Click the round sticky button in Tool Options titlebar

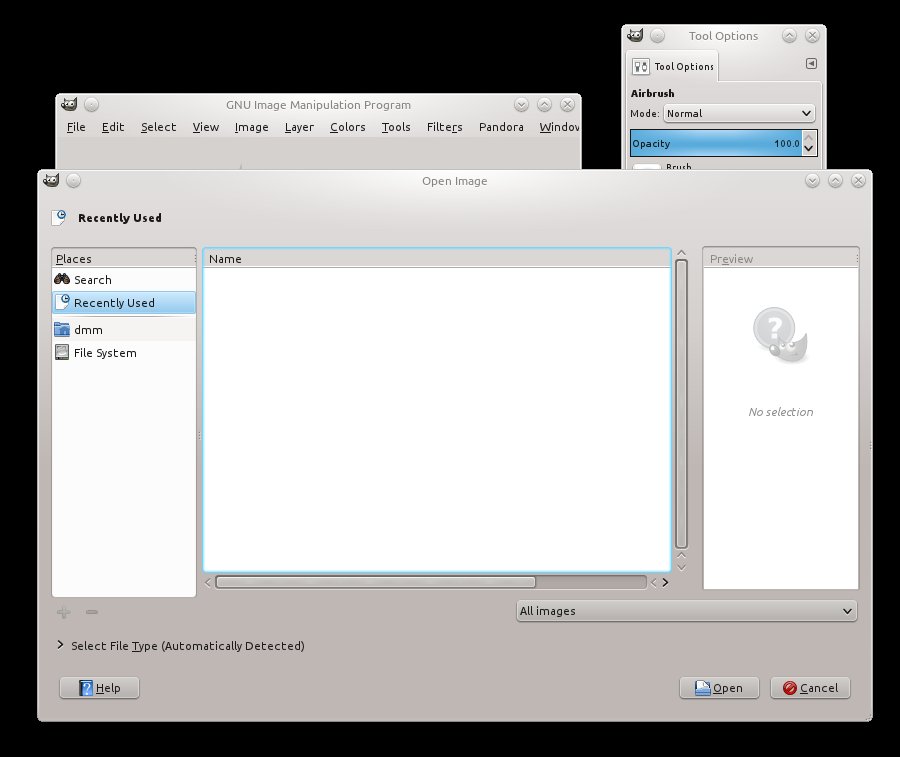(x=657, y=36)
